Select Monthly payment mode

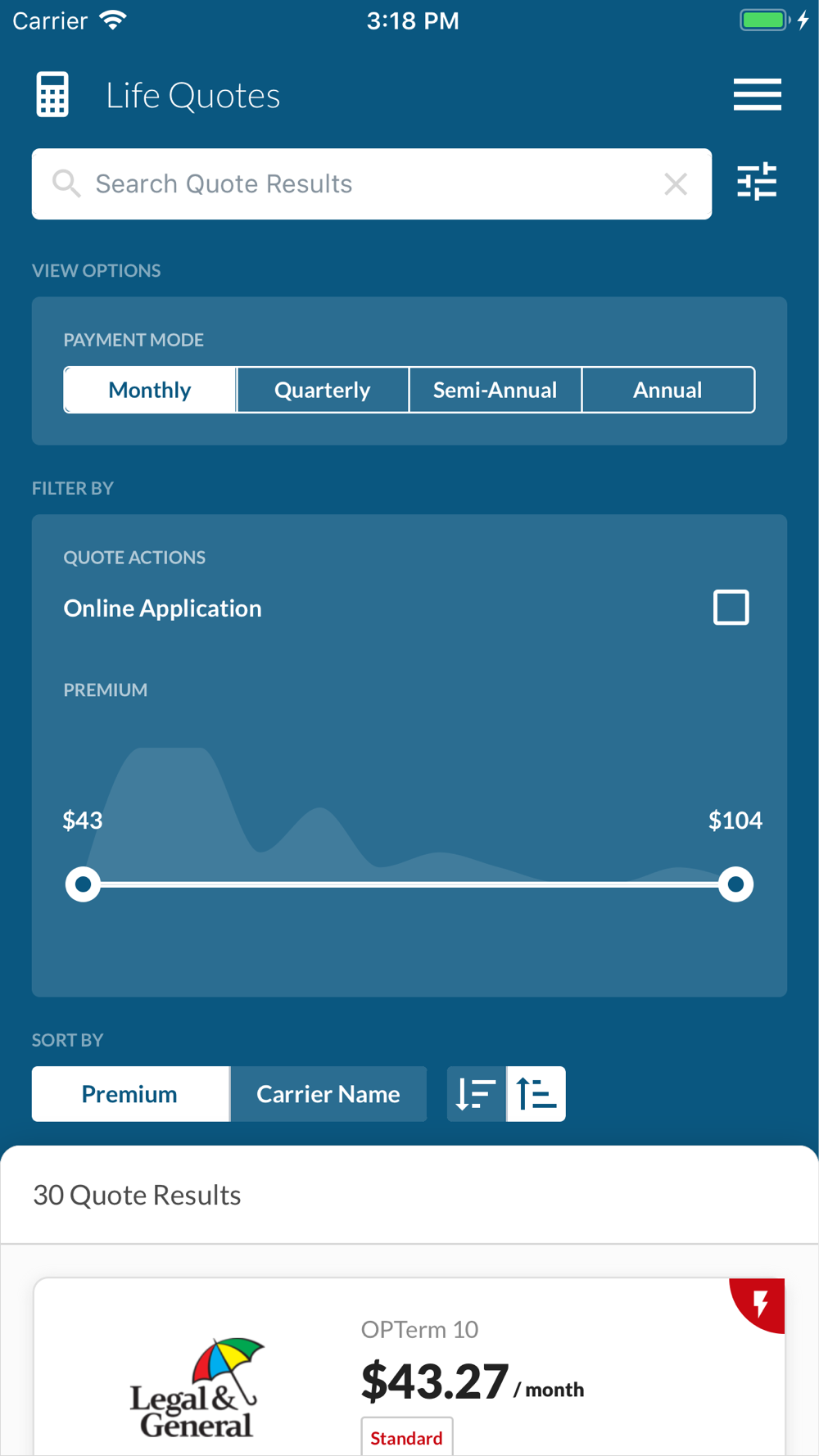(150, 390)
